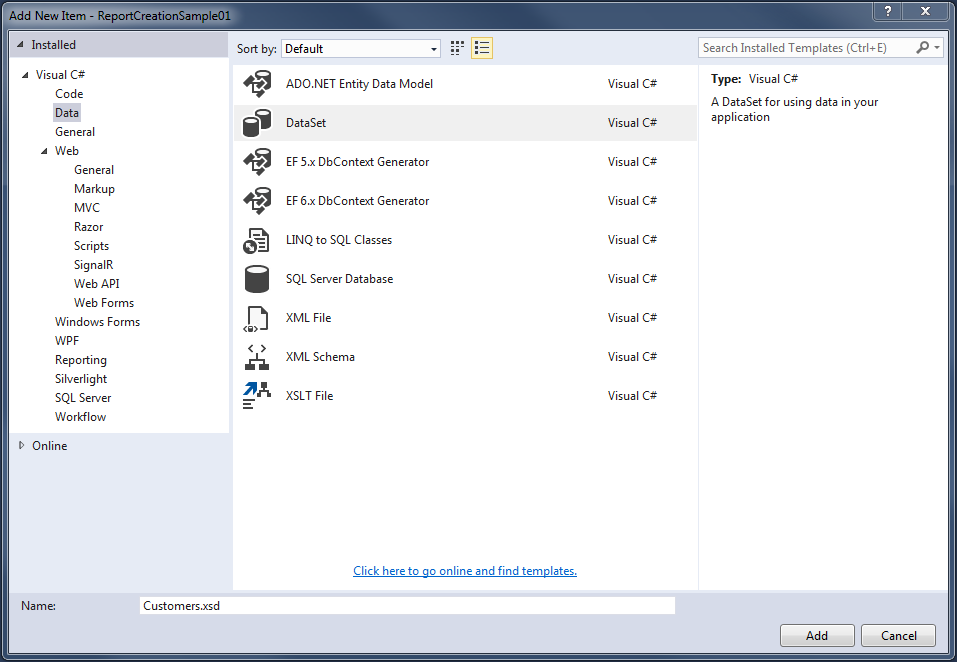The image size is (957, 662).
Task: Select the Markup category
Action: tap(95, 189)
